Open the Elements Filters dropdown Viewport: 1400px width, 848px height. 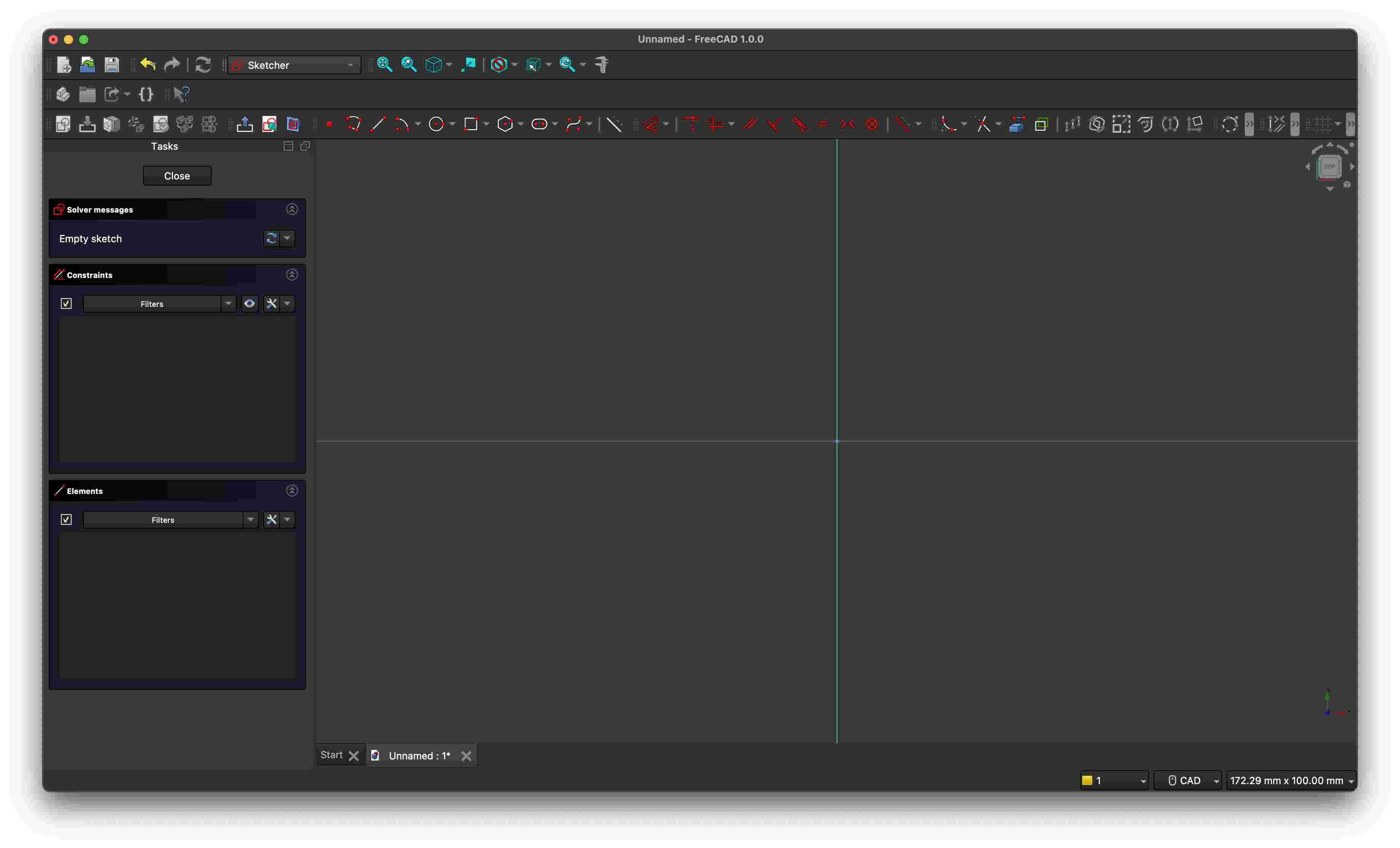170,520
